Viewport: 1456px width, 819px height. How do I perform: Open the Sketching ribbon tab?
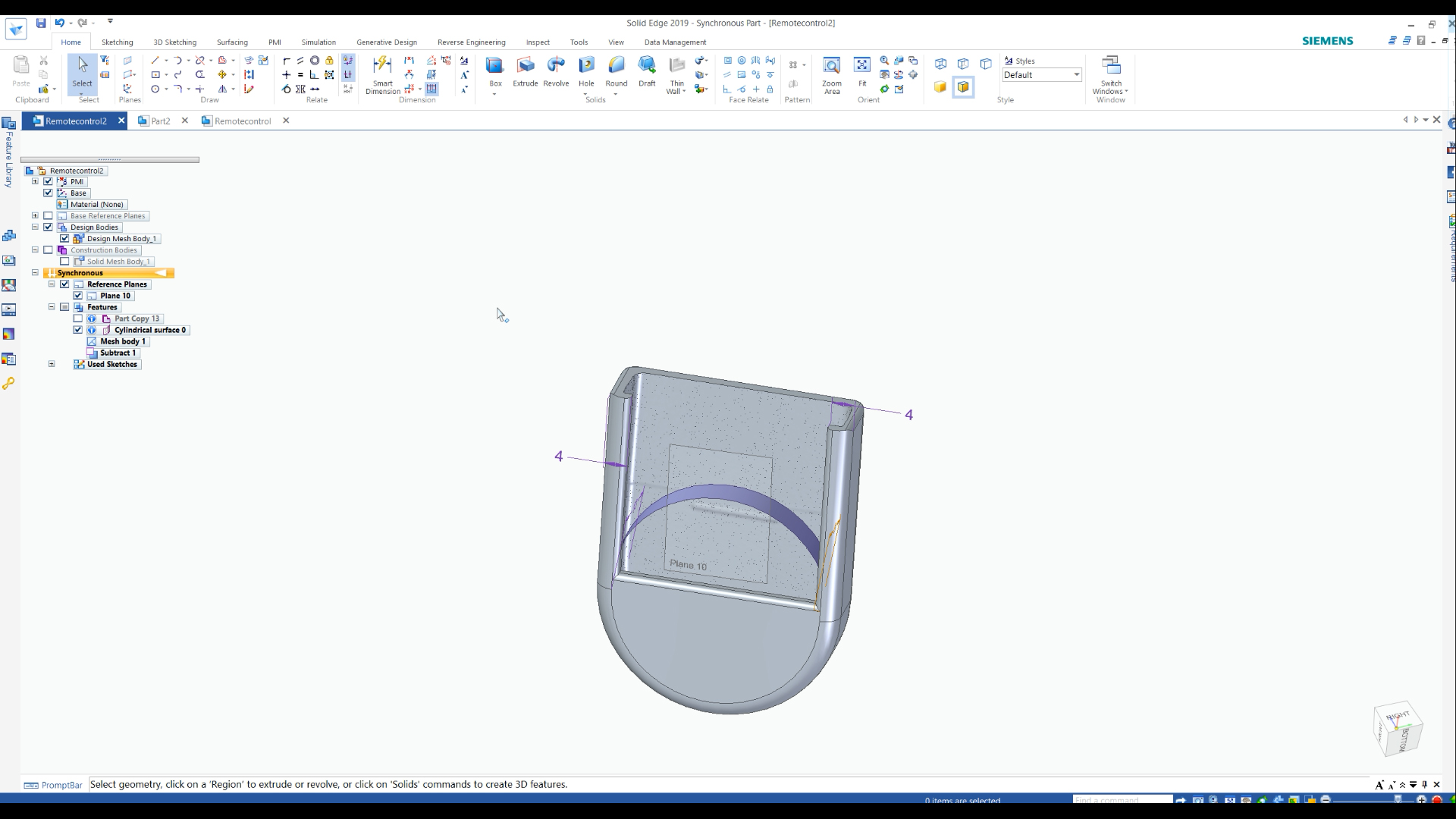(117, 42)
